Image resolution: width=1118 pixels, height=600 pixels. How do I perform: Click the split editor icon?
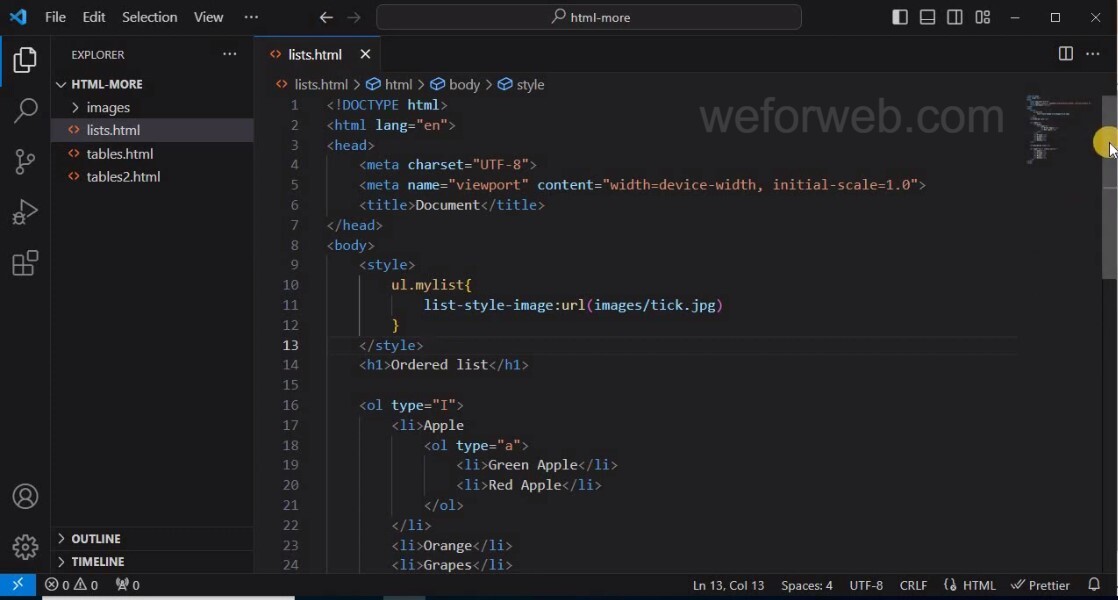[x=1065, y=54]
